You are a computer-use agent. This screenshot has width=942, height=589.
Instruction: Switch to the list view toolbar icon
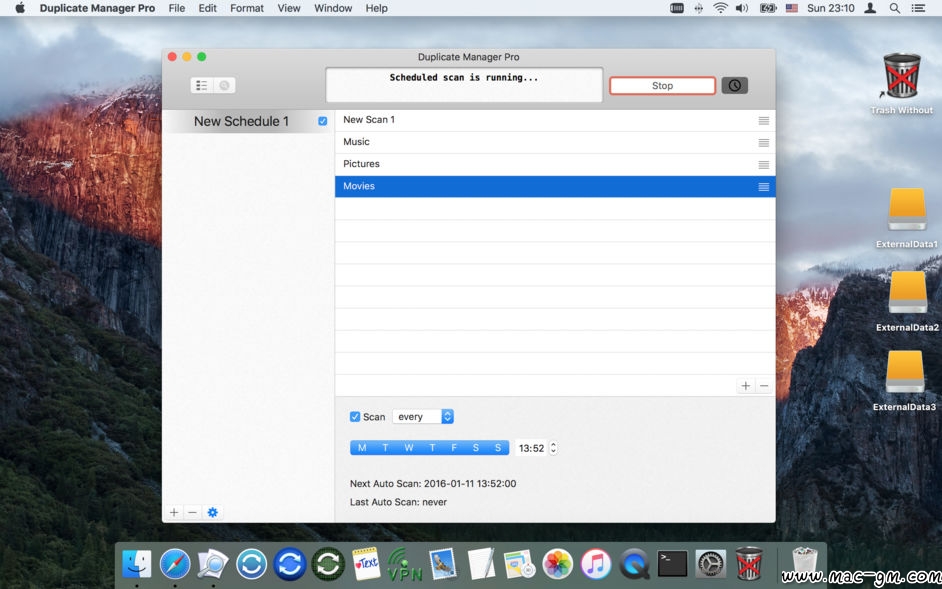(x=202, y=85)
